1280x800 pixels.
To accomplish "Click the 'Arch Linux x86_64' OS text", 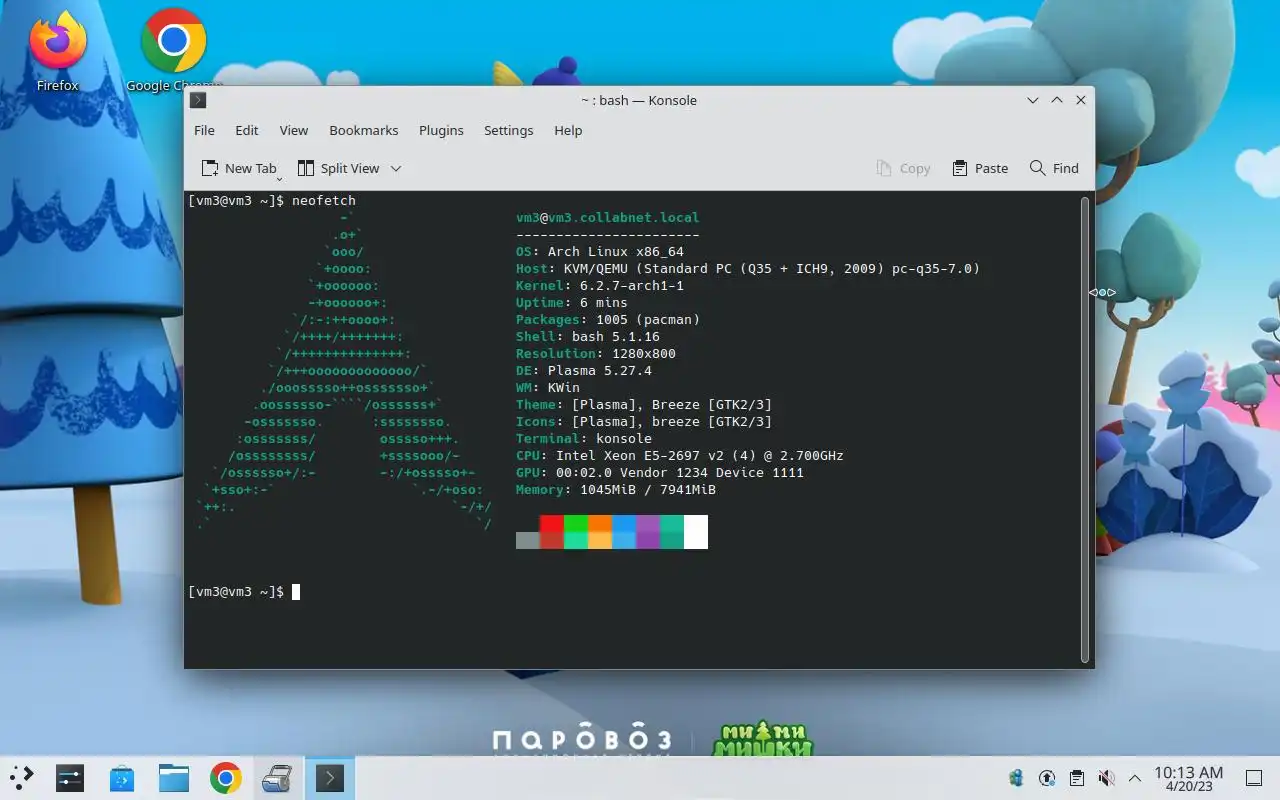I will coord(616,252).
